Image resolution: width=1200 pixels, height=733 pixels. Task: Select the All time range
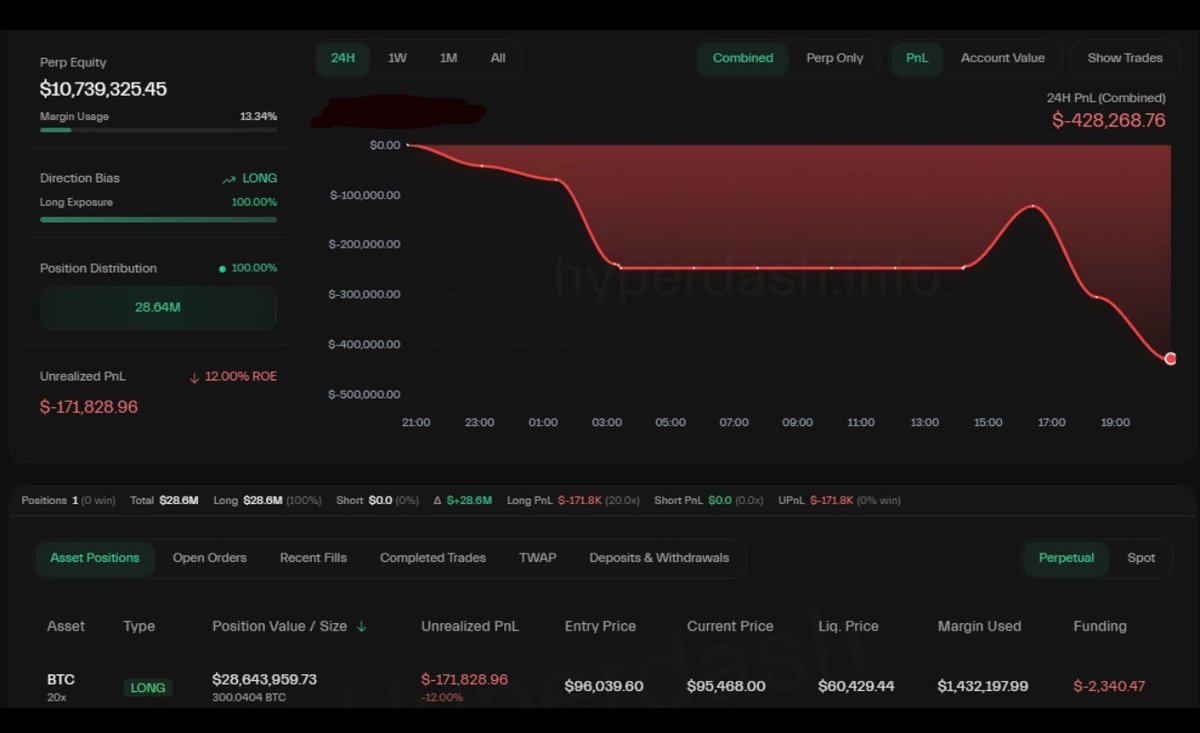click(498, 58)
